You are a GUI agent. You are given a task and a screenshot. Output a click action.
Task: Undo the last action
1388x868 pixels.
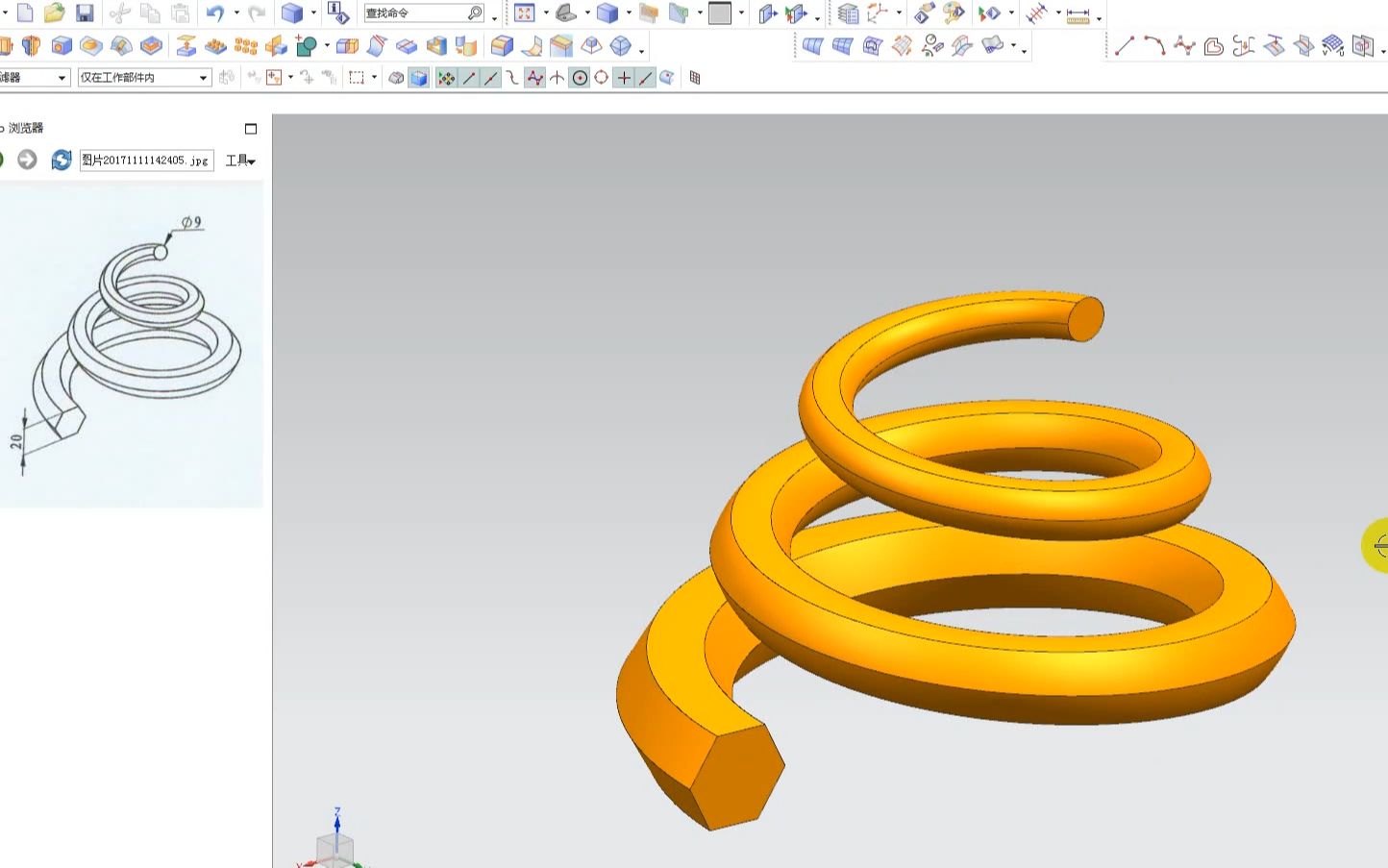click(215, 13)
